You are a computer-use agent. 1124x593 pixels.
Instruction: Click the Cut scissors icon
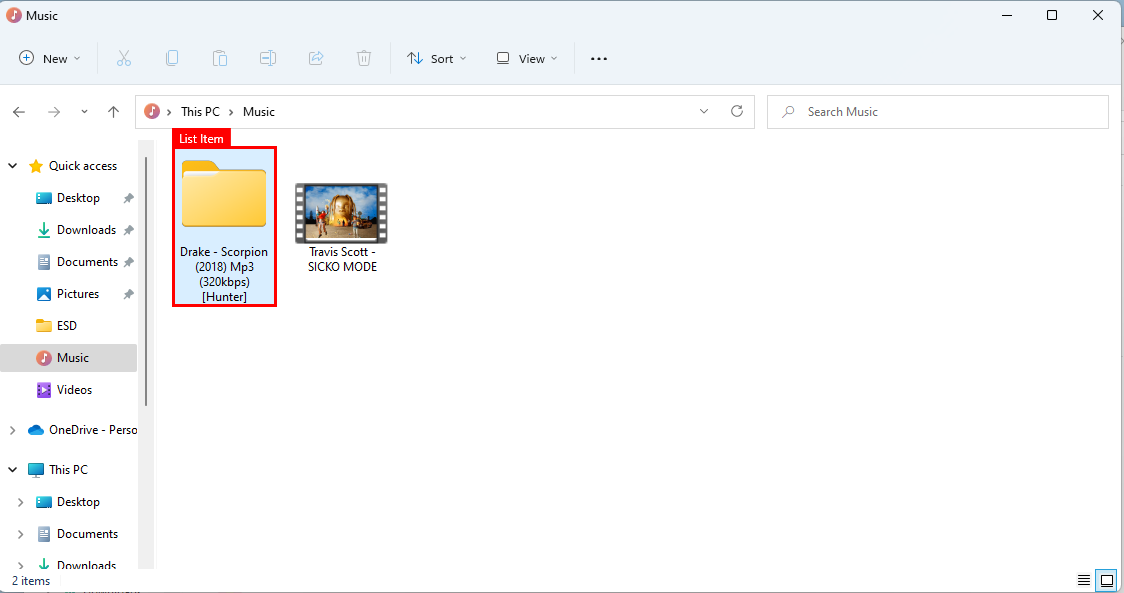click(124, 59)
